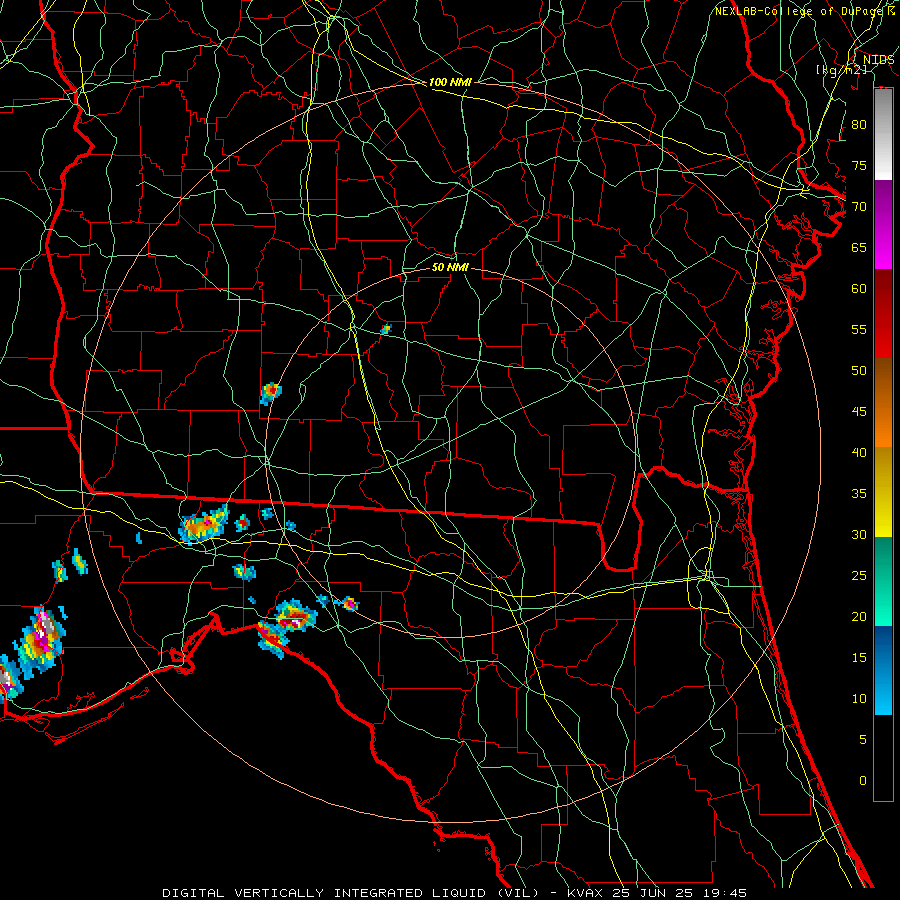This screenshot has height=900, width=900.
Task: Pick the yellow segment of the VIL color bar
Action: [x=883, y=492]
